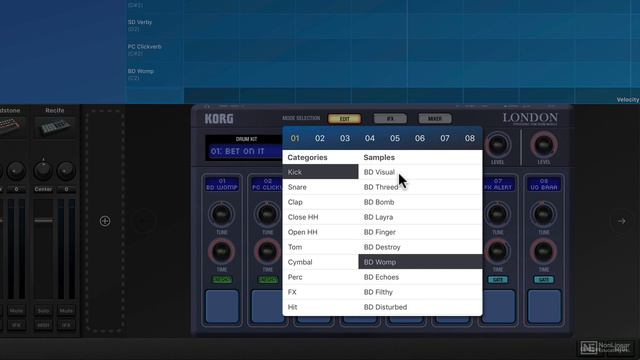Viewport: 640px width, 360px height.
Task: Switch to EDIT mode
Action: 344,119
